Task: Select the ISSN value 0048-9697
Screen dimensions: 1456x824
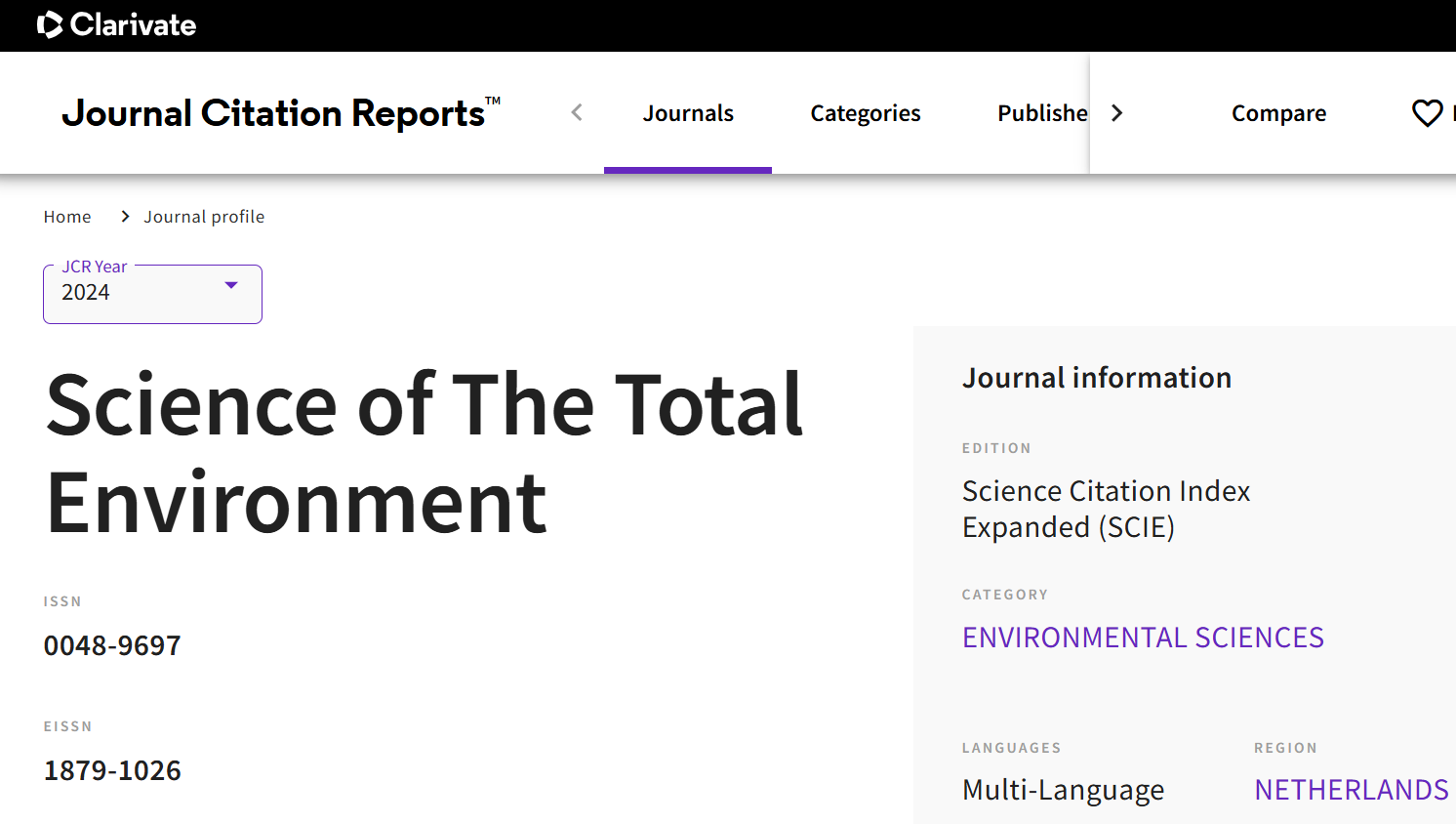Action: pos(112,645)
